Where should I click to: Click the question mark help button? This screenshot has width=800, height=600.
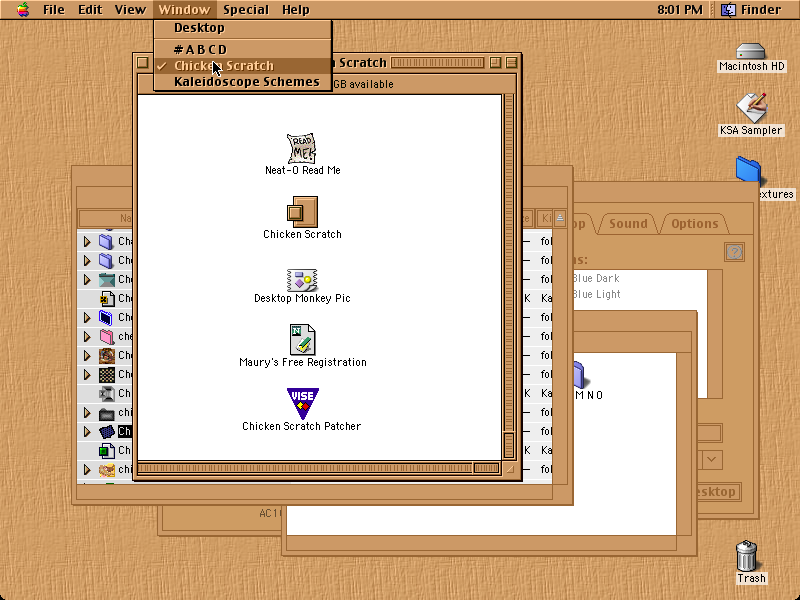734,252
